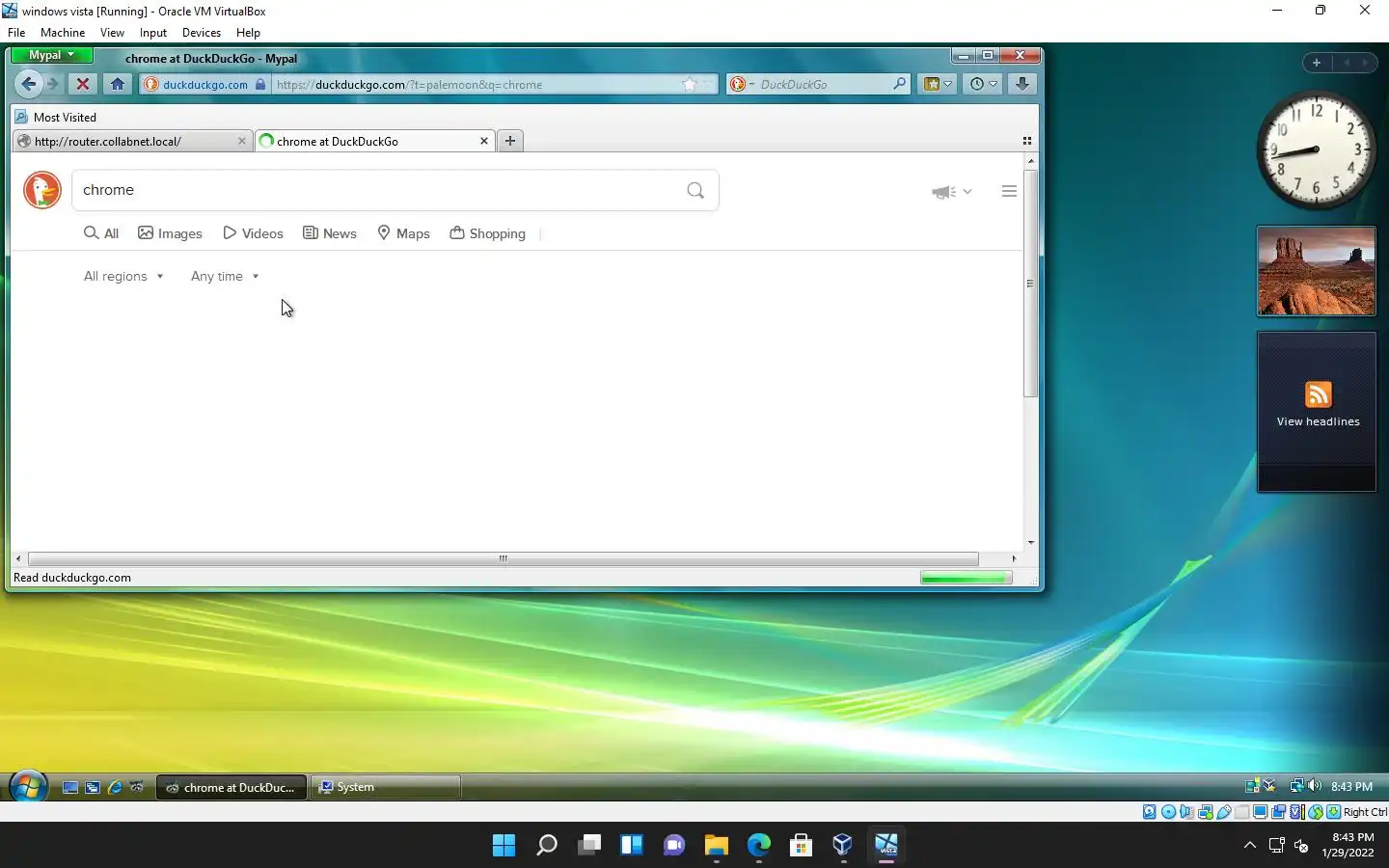Open the Downloads arrow button
Screen dimensions: 1389x868
point(1022,84)
